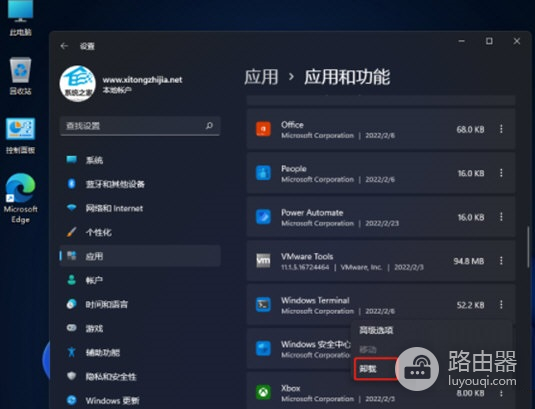
Task: Open 个性化 settings category
Action: pos(140,232)
